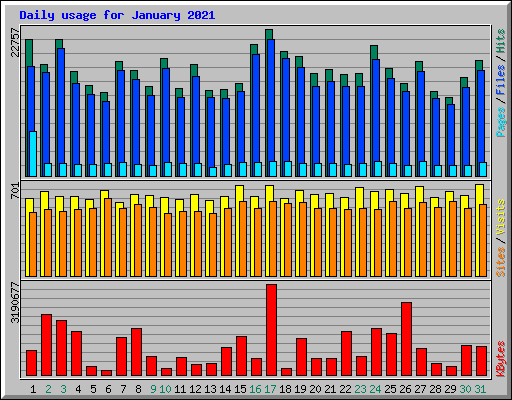Click the blue Files bar for day 17
512x400 pixels.
click(x=271, y=100)
